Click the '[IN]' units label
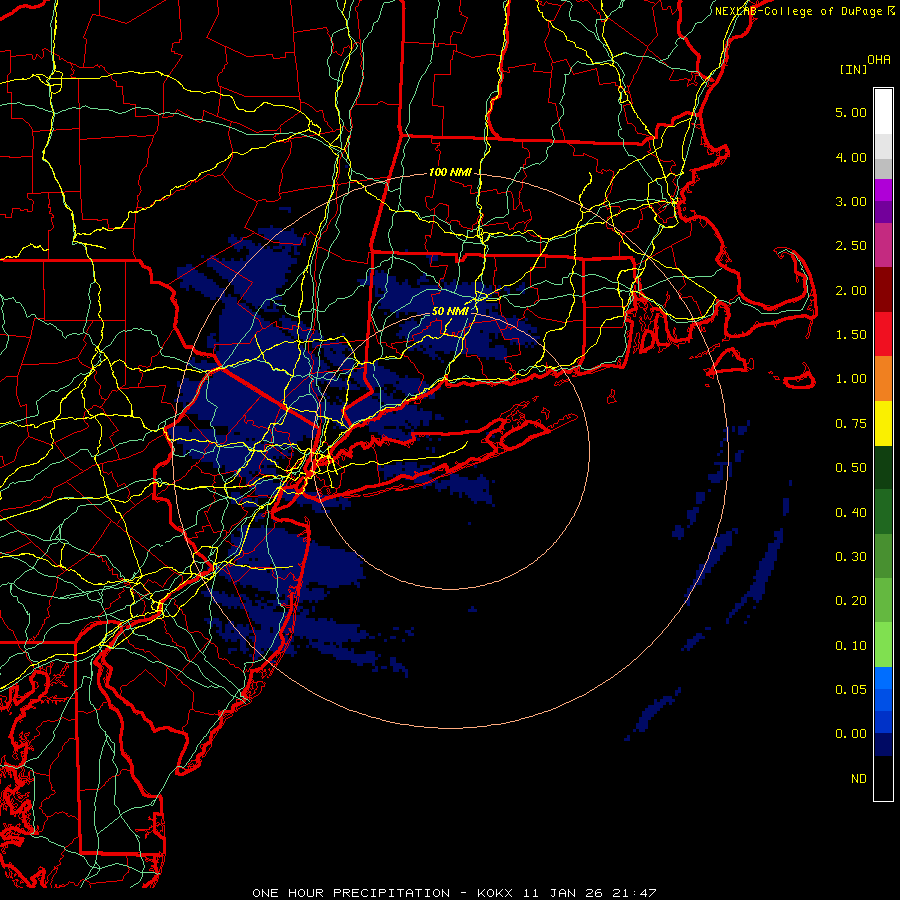 pyautogui.click(x=853, y=69)
